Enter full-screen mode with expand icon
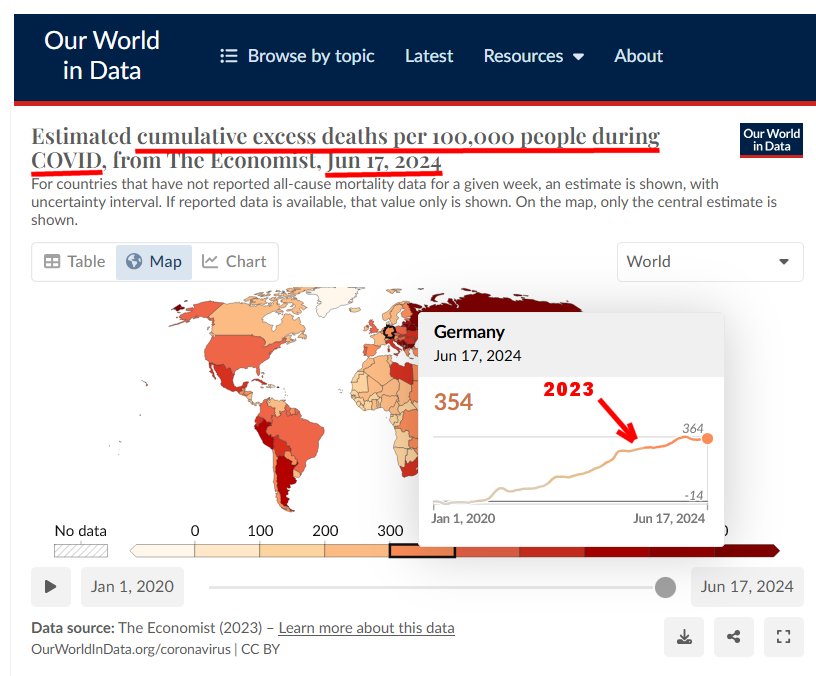Viewport: 816px width, 676px height. (783, 637)
